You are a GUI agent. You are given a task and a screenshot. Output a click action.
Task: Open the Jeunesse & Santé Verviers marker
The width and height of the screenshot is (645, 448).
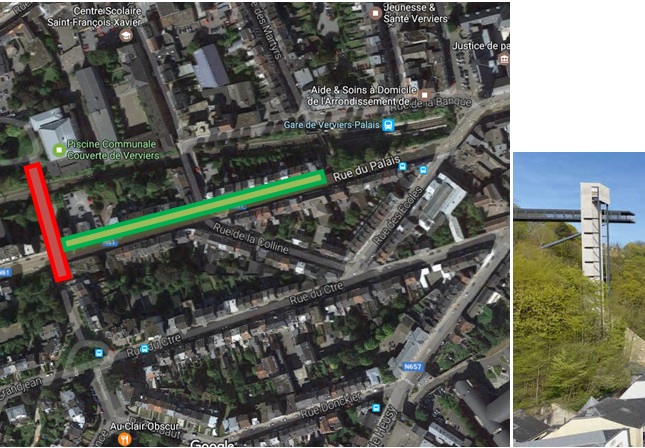pyautogui.click(x=375, y=14)
